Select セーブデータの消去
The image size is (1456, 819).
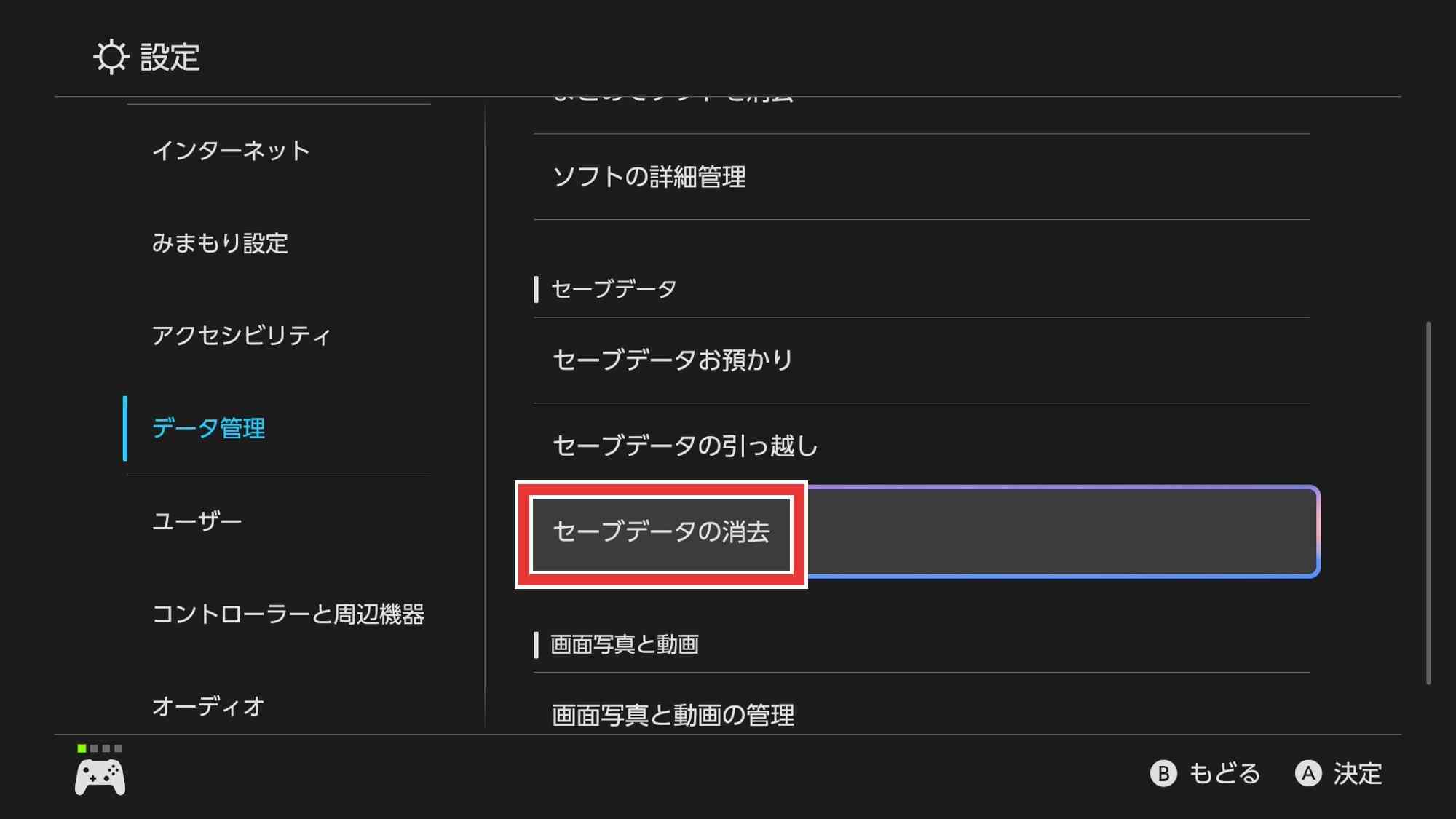(x=661, y=532)
